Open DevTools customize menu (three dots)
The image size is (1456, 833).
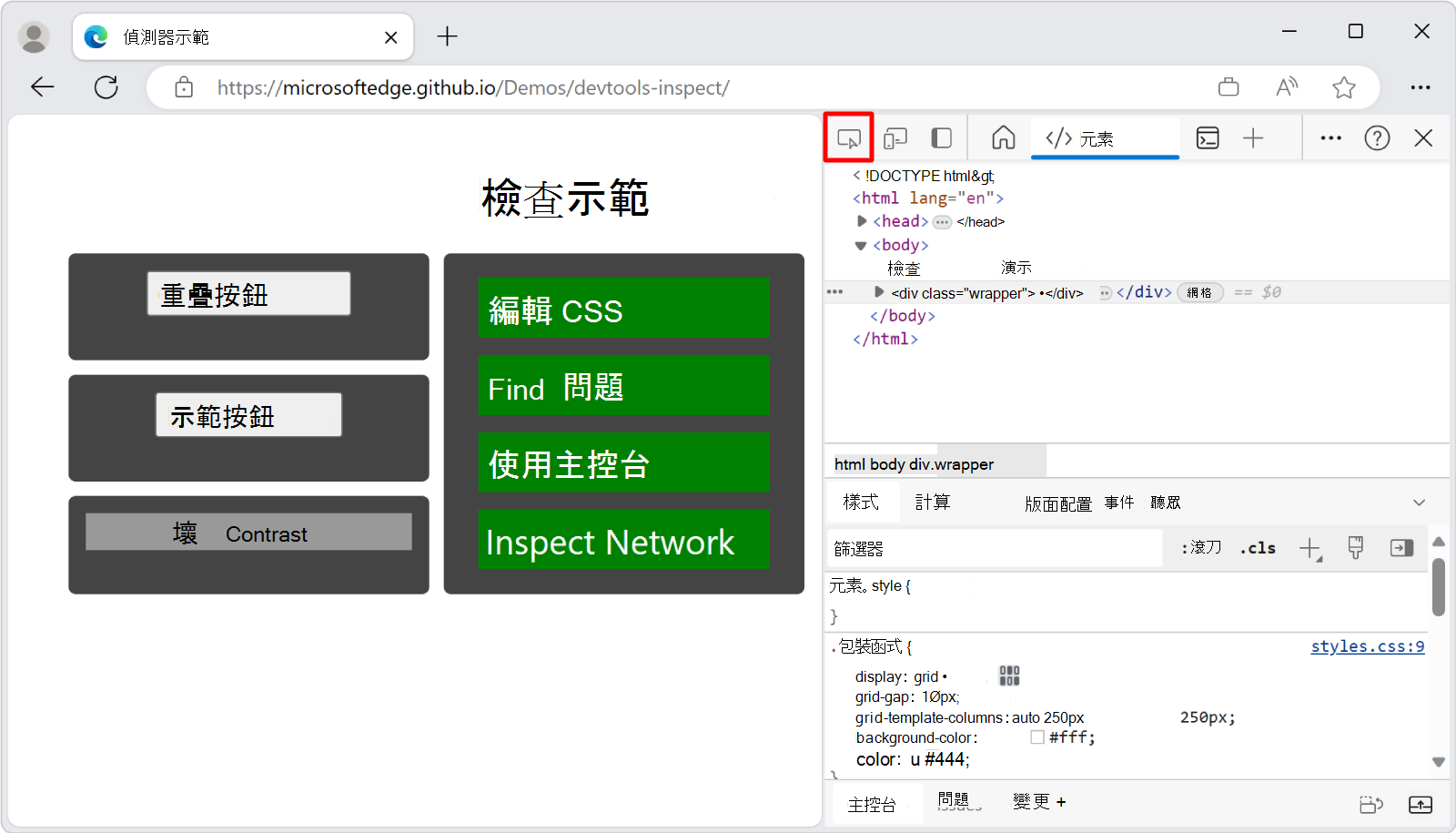point(1330,137)
